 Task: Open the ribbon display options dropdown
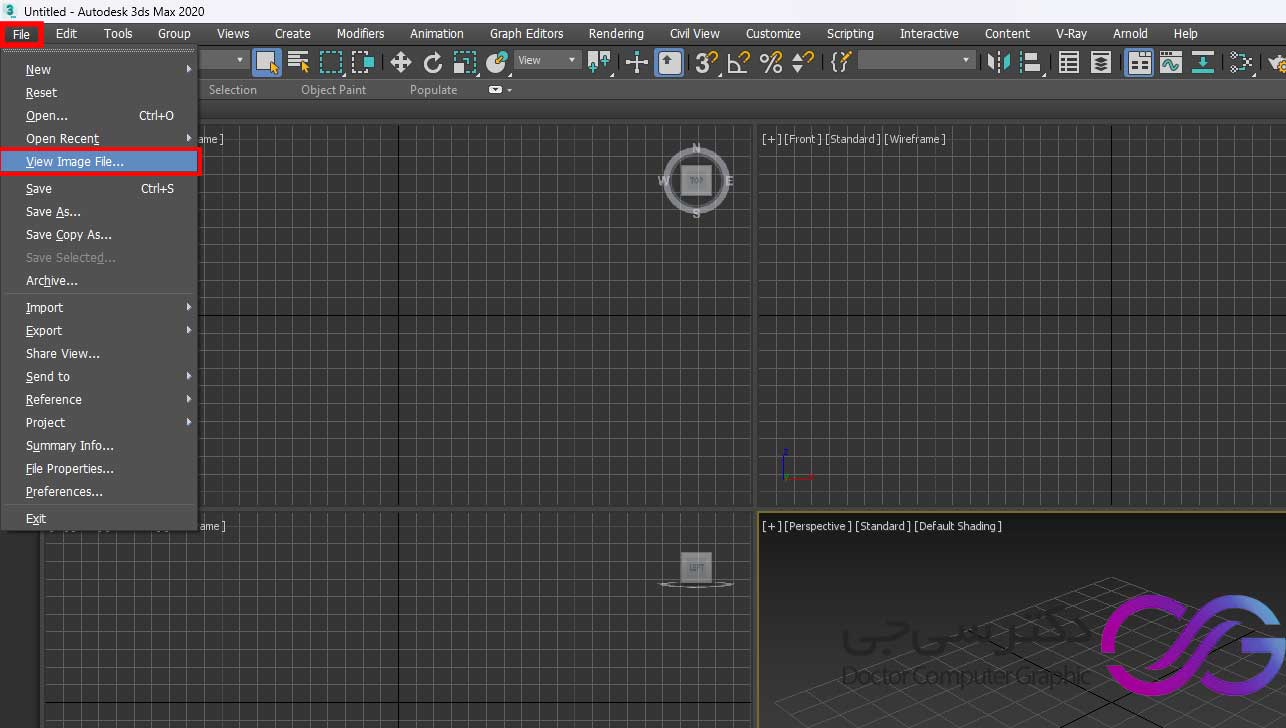(x=500, y=90)
